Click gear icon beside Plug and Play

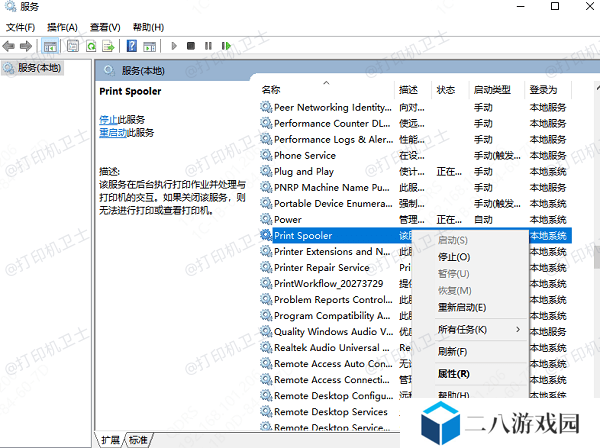[266, 171]
